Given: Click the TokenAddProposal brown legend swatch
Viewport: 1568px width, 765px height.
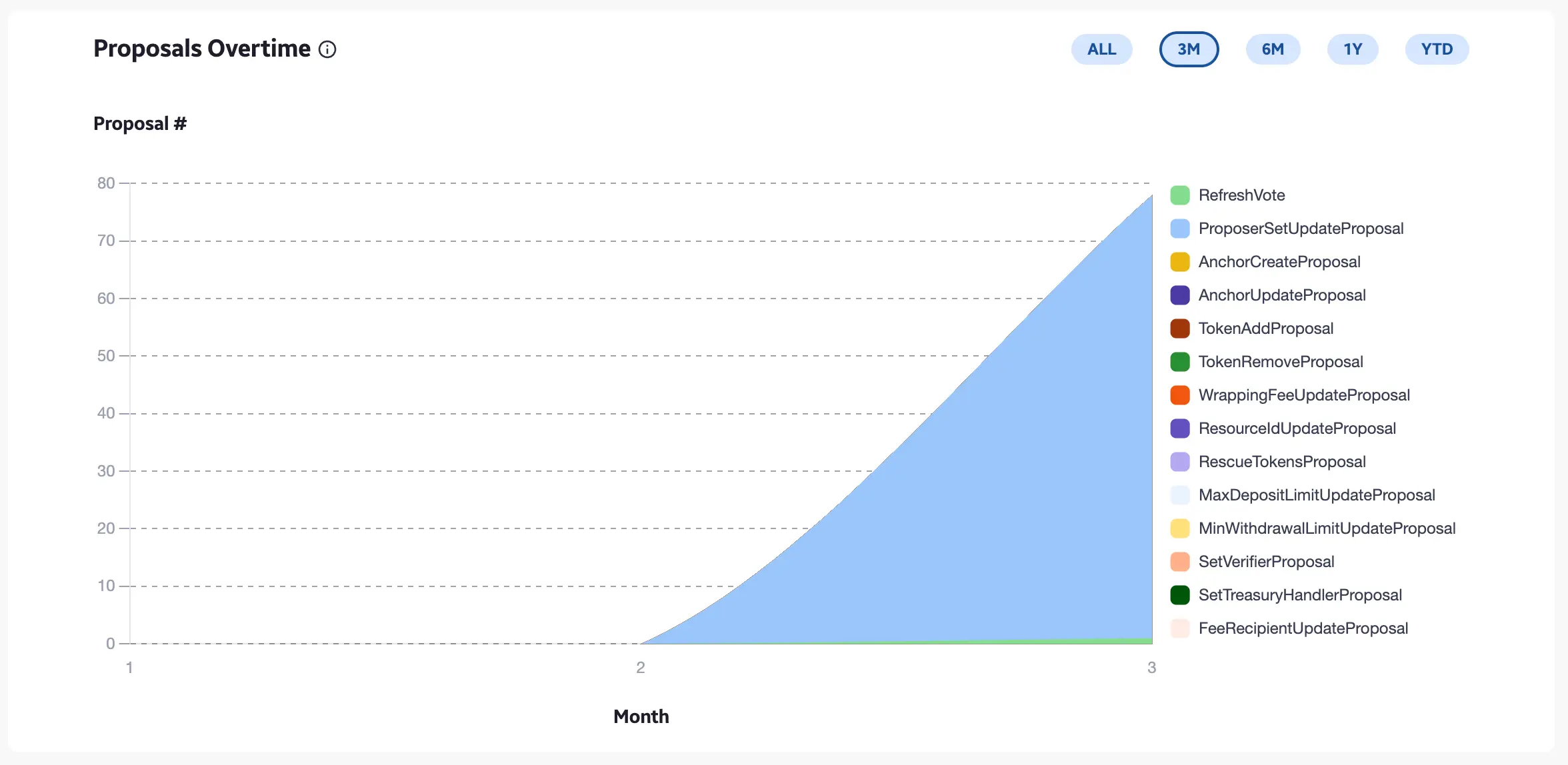Looking at the screenshot, I should (x=1180, y=329).
